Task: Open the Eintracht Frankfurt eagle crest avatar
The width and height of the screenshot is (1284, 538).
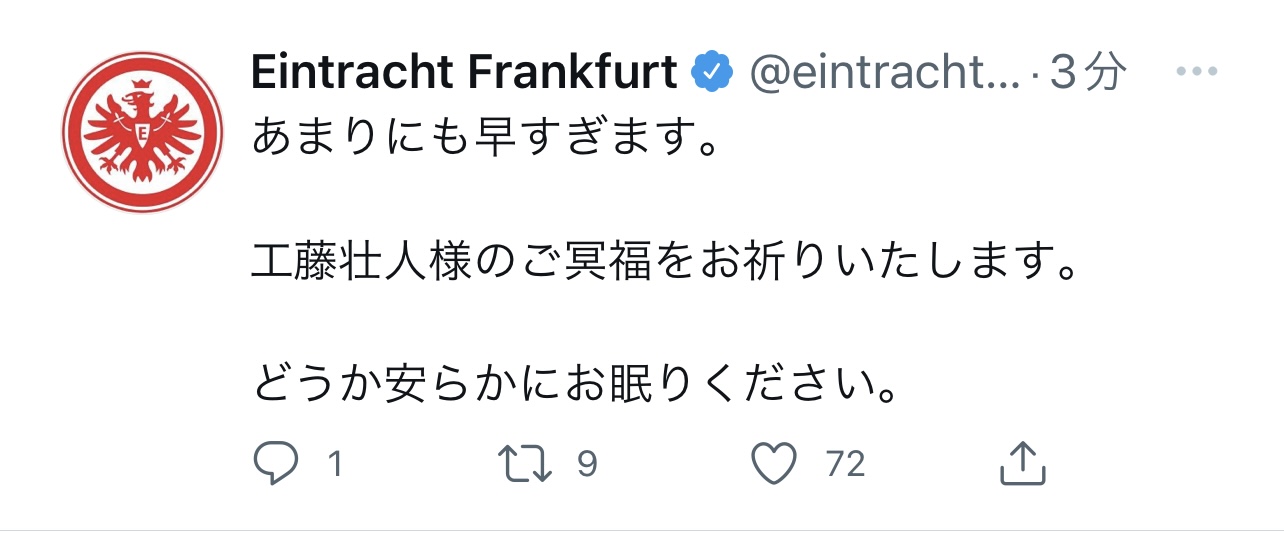Action: tap(141, 131)
